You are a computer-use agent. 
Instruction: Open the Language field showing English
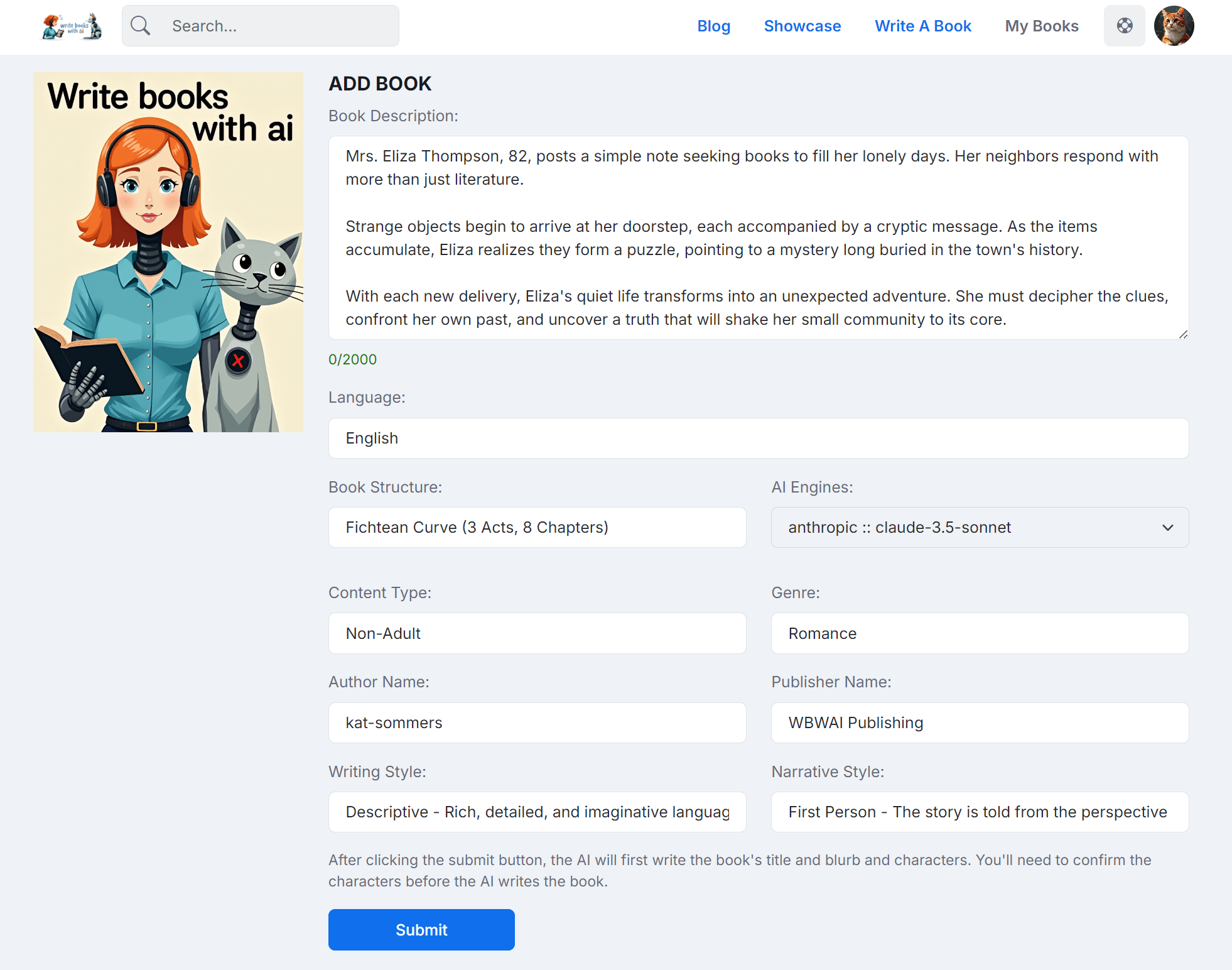coord(759,438)
